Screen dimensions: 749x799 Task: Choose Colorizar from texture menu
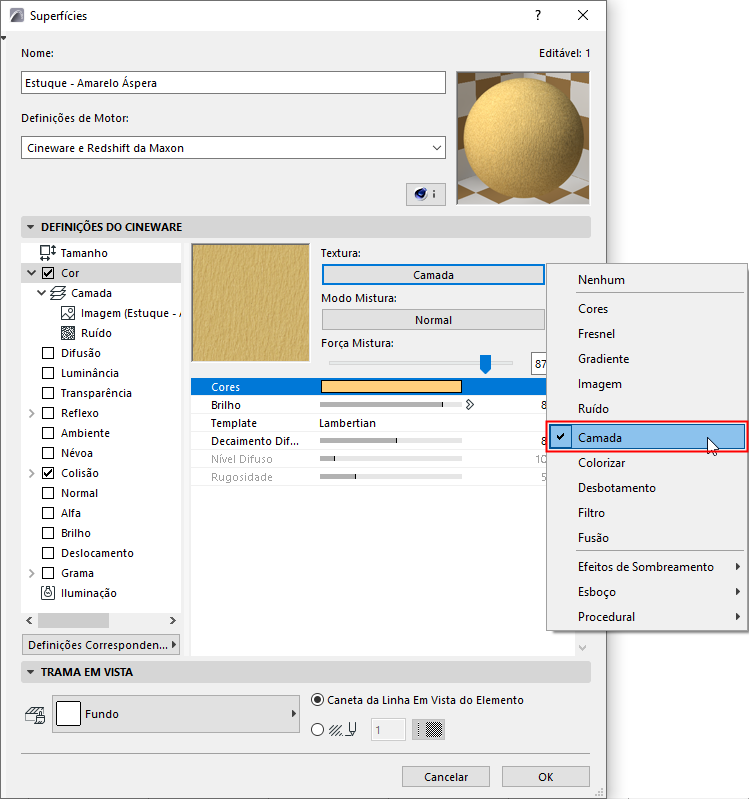pos(647,463)
